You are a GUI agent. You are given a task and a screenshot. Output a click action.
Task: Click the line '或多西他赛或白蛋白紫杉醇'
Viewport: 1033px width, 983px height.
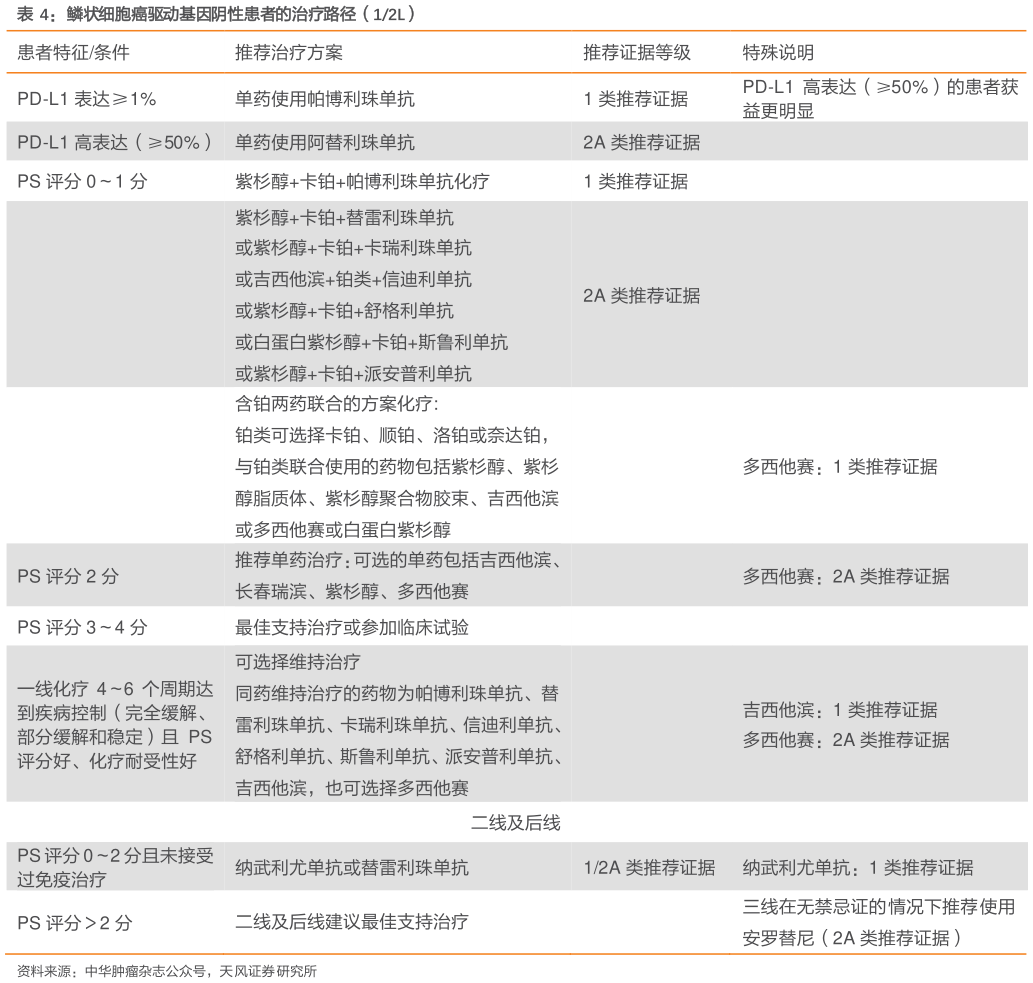(x=343, y=530)
